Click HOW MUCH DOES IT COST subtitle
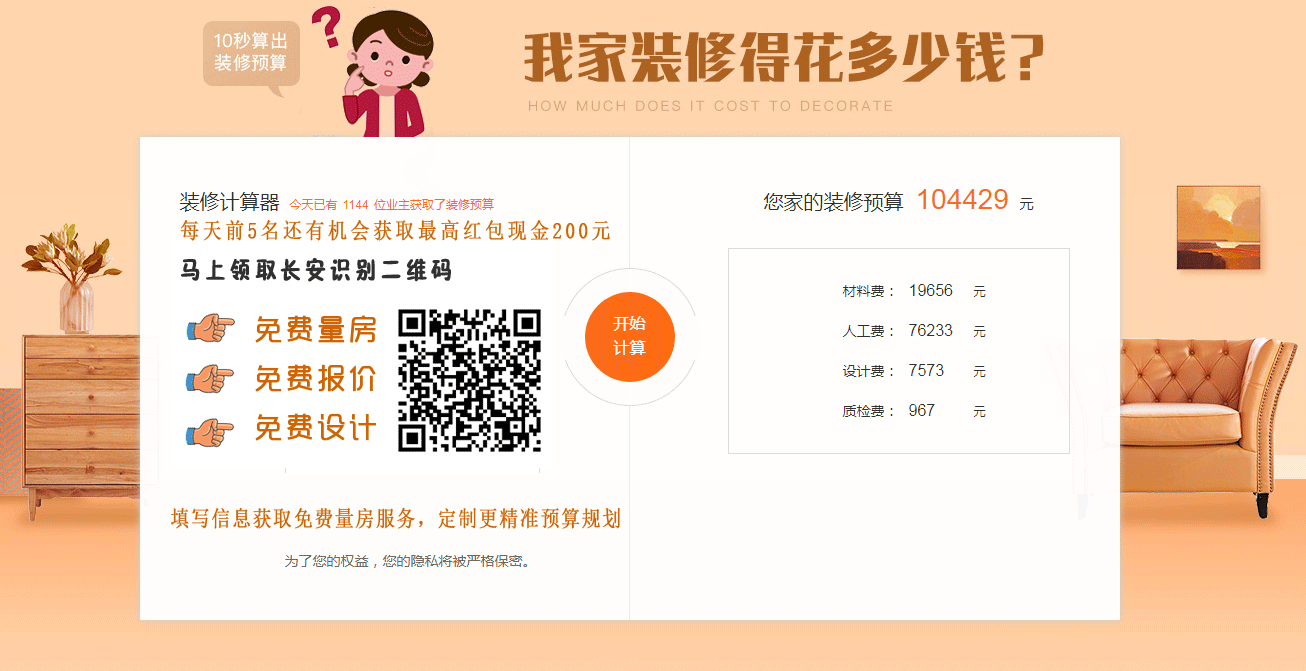 711,106
